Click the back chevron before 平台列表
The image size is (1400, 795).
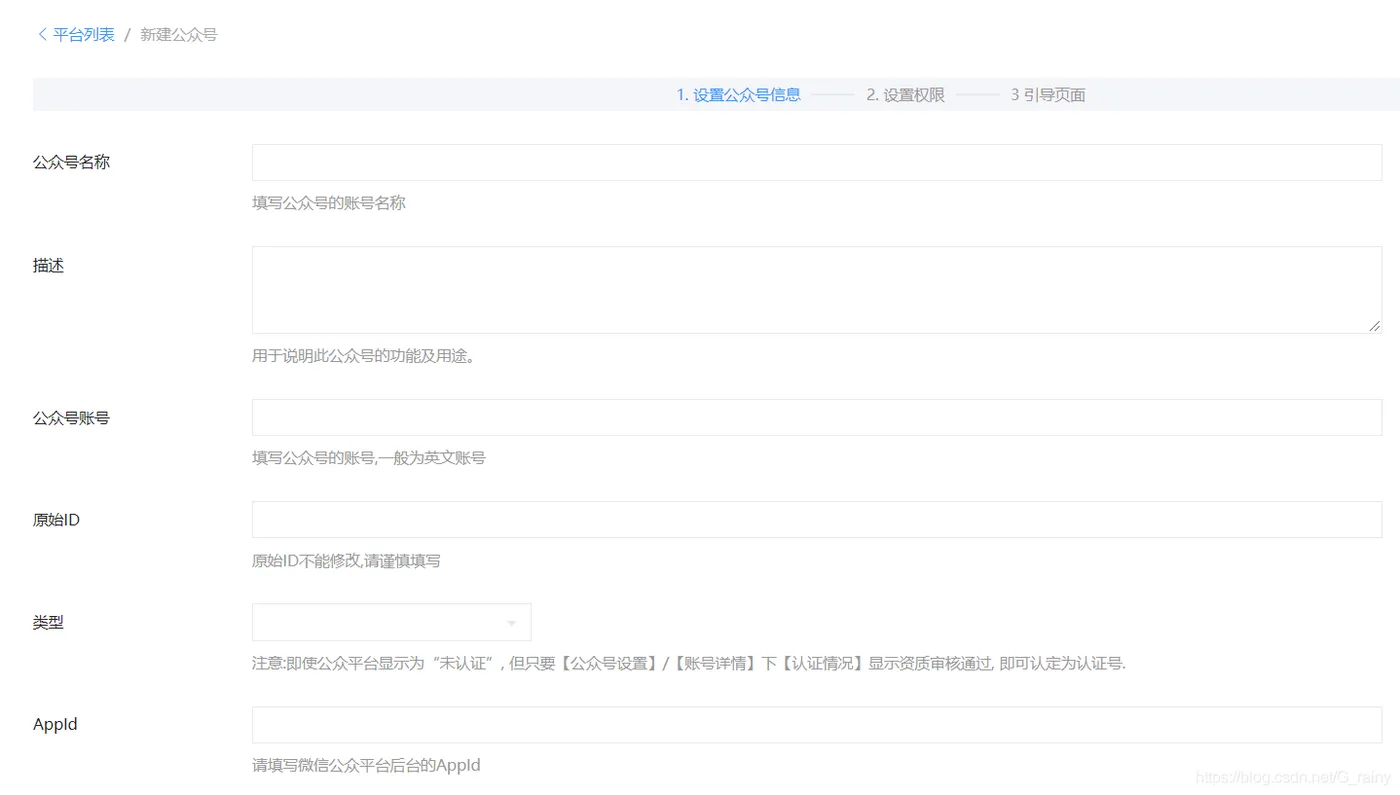click(x=42, y=34)
